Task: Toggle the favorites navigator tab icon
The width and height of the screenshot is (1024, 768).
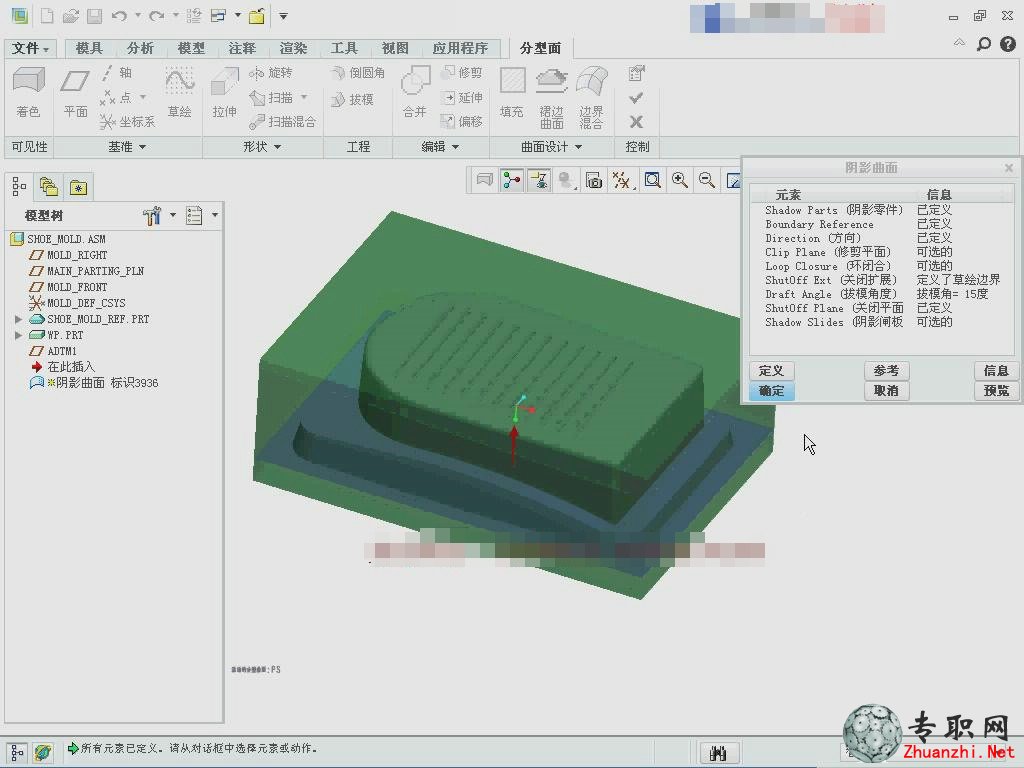Action: coord(78,187)
